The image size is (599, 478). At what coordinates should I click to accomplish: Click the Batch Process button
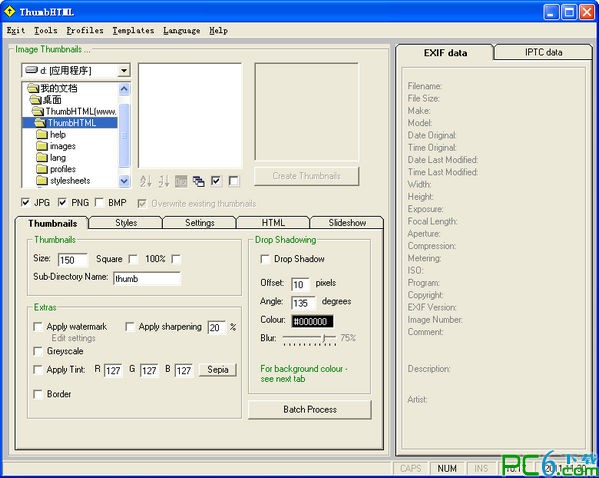[310, 409]
